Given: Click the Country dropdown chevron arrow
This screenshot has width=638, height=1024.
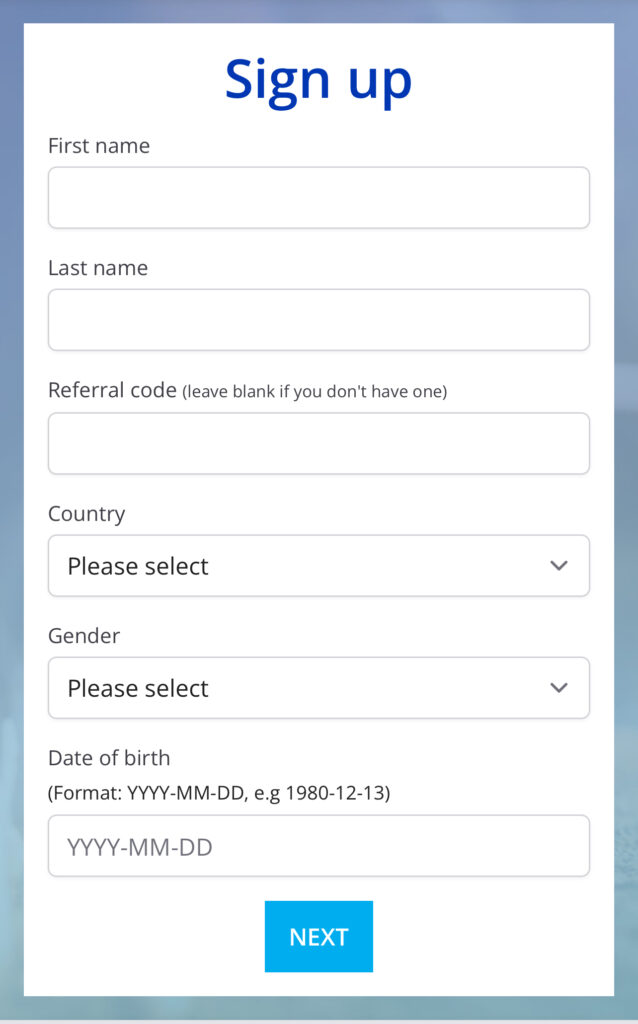Looking at the screenshot, I should tap(558, 566).
